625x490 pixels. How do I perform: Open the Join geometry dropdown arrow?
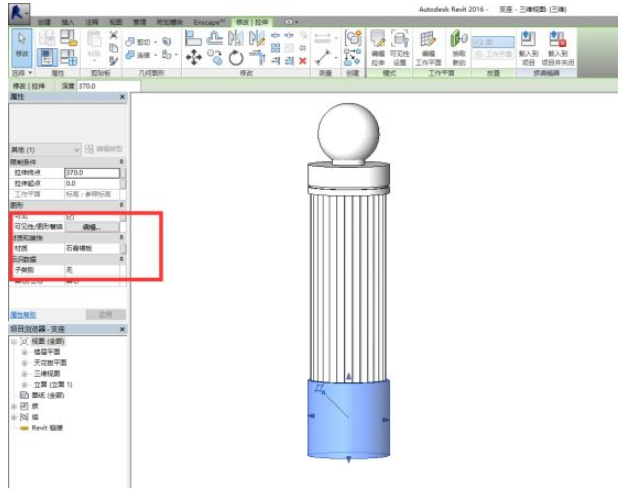pos(155,55)
